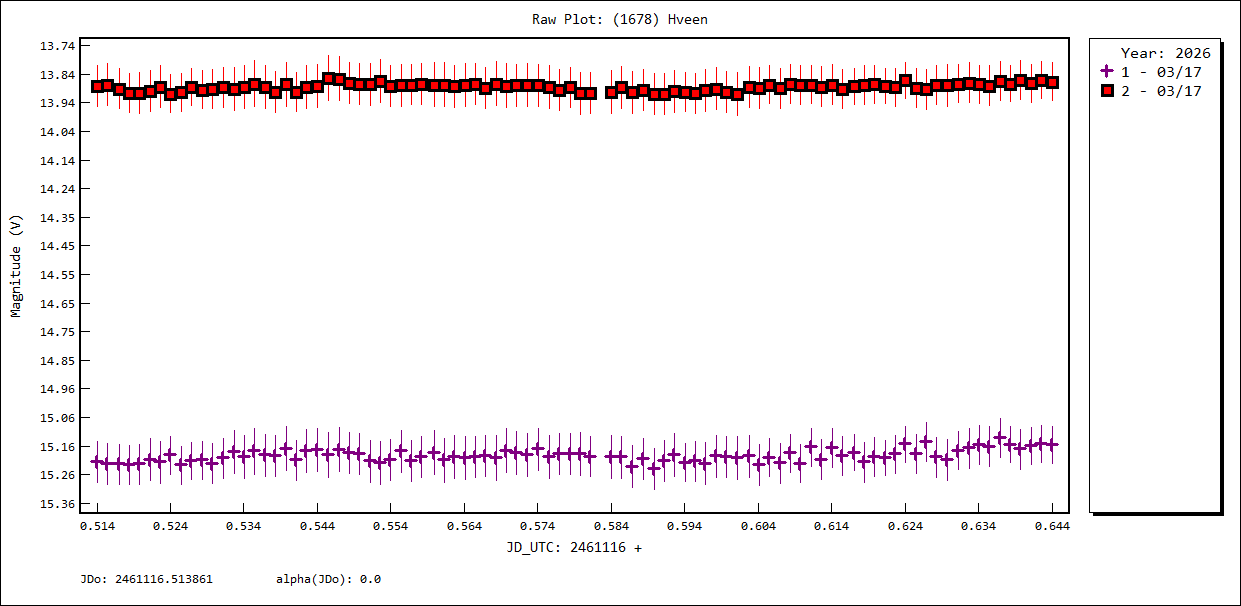Click the red square marker in legend
The image size is (1241, 606).
1107,91
